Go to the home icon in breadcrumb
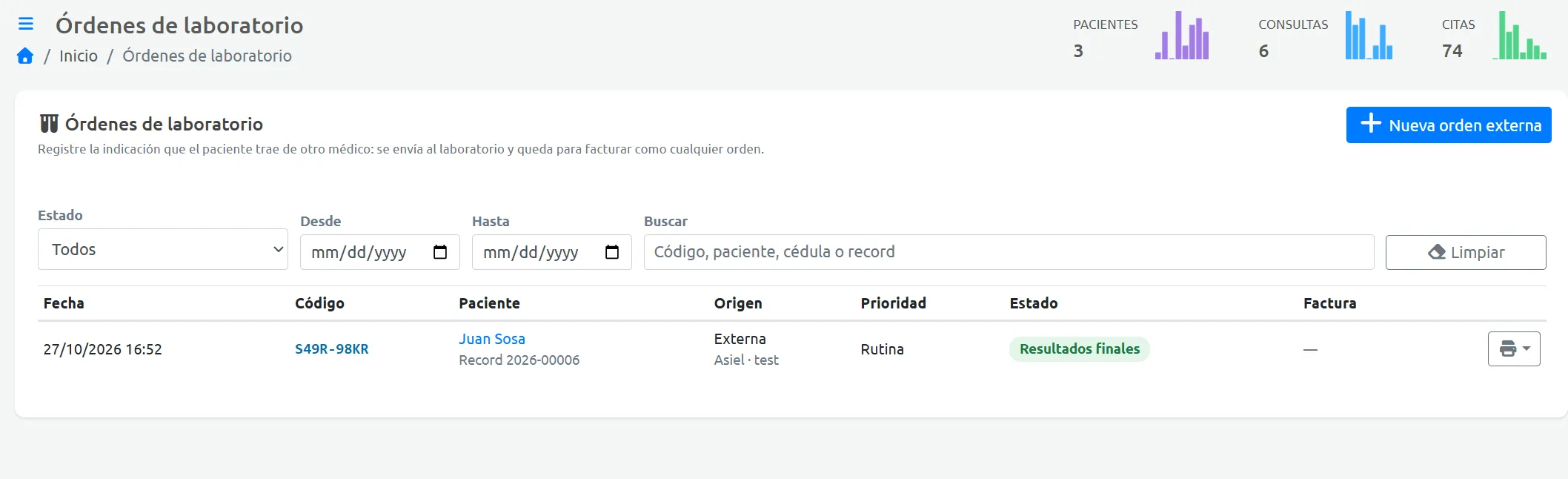The width and height of the screenshot is (1568, 479). click(x=25, y=56)
